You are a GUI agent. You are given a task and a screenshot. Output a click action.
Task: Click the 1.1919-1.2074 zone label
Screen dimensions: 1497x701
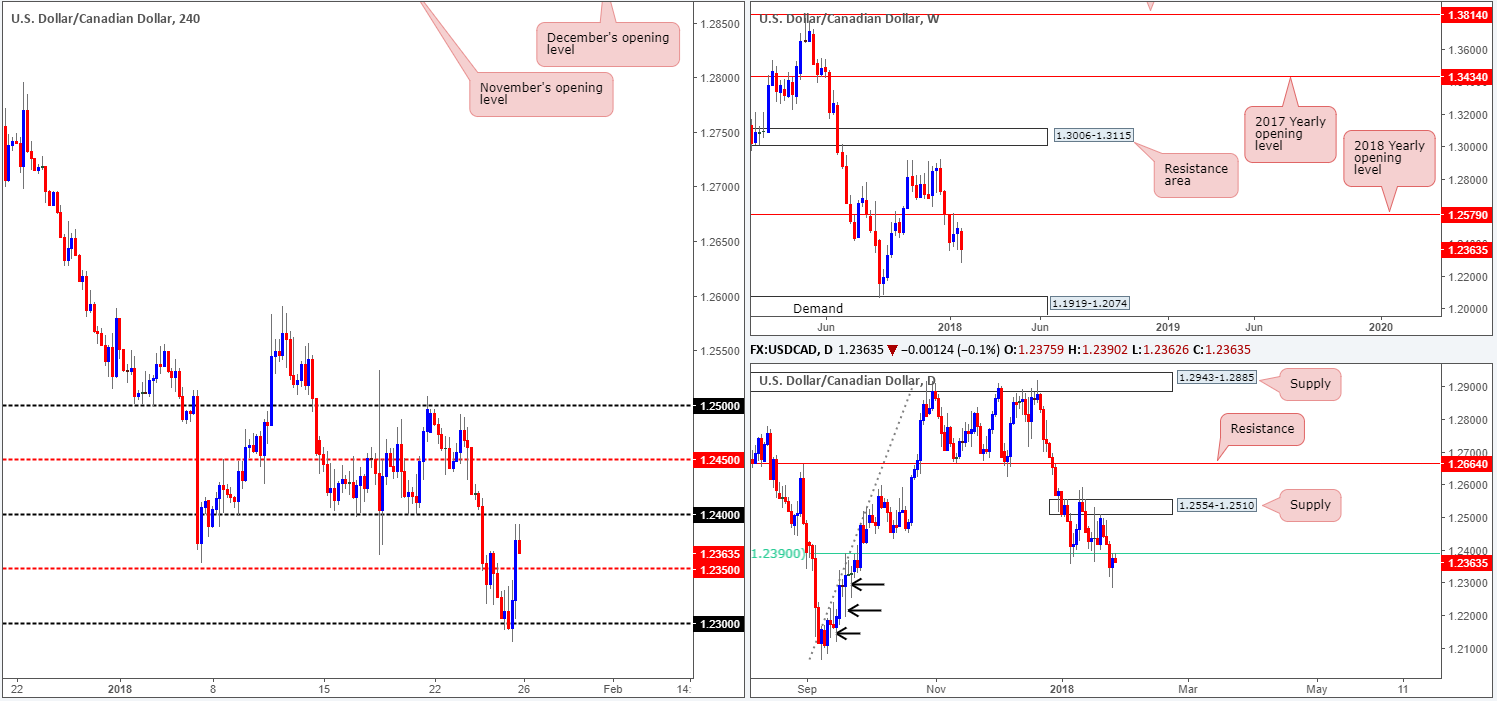coord(1089,302)
